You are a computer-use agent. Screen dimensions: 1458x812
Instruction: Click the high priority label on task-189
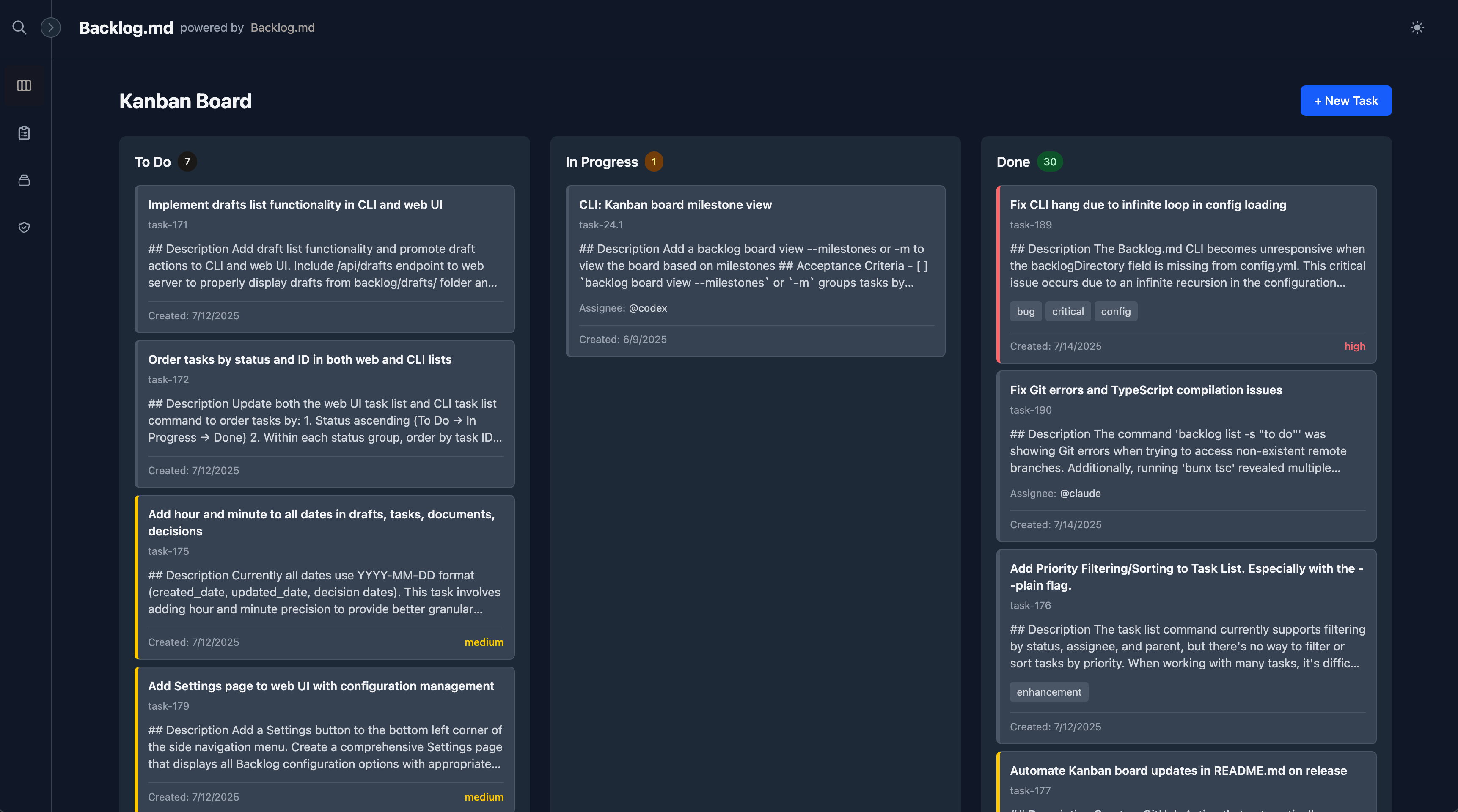pyautogui.click(x=1355, y=346)
